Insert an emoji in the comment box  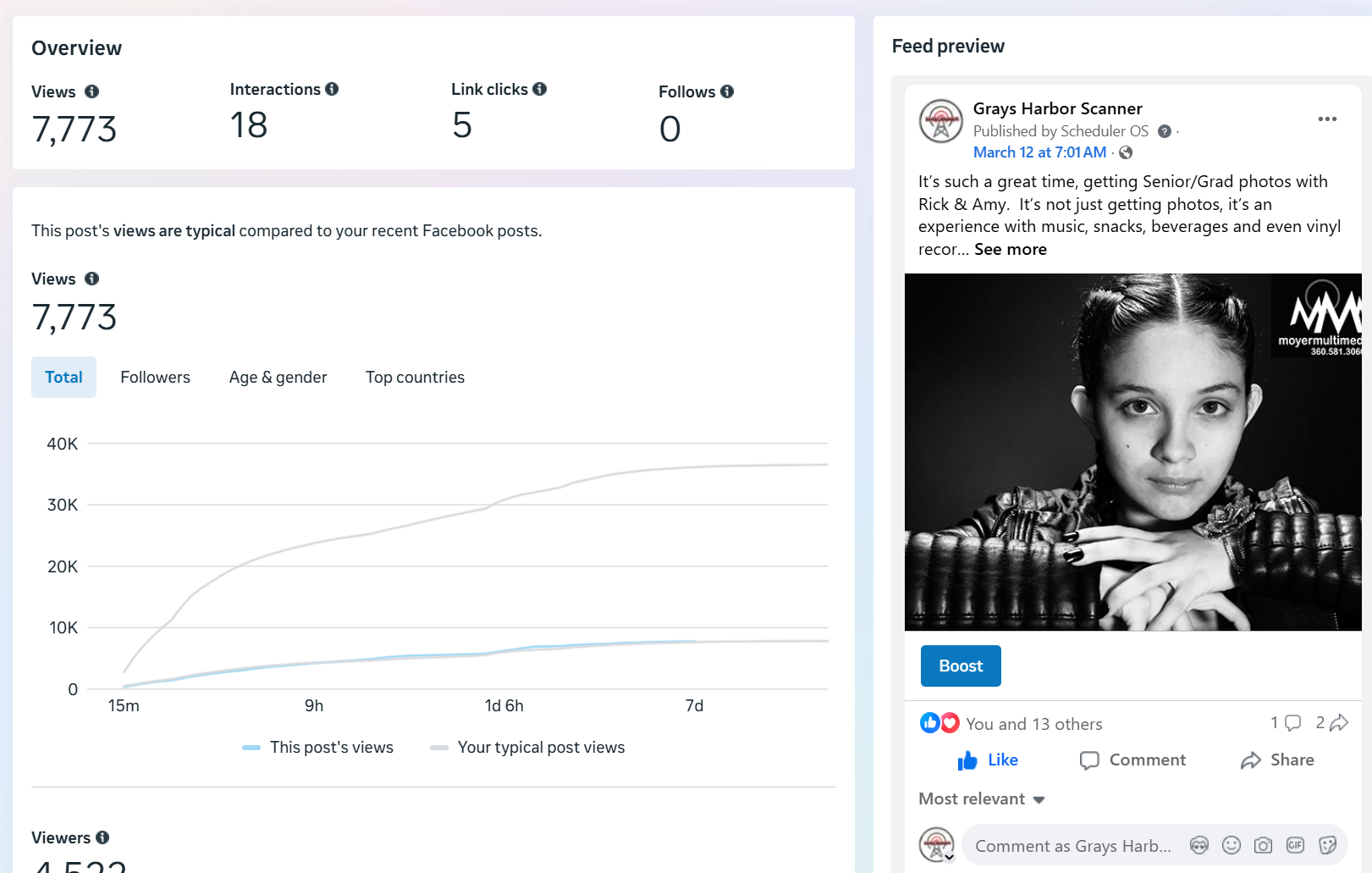pyautogui.click(x=1231, y=845)
